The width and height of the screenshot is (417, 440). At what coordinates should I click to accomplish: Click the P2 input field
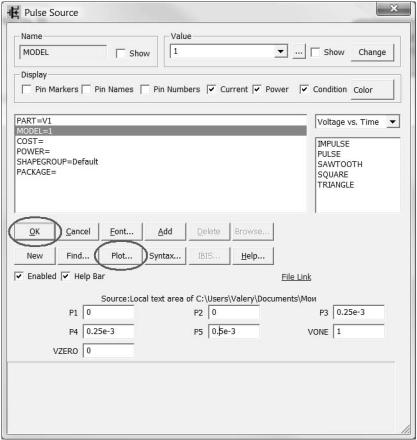(234, 313)
